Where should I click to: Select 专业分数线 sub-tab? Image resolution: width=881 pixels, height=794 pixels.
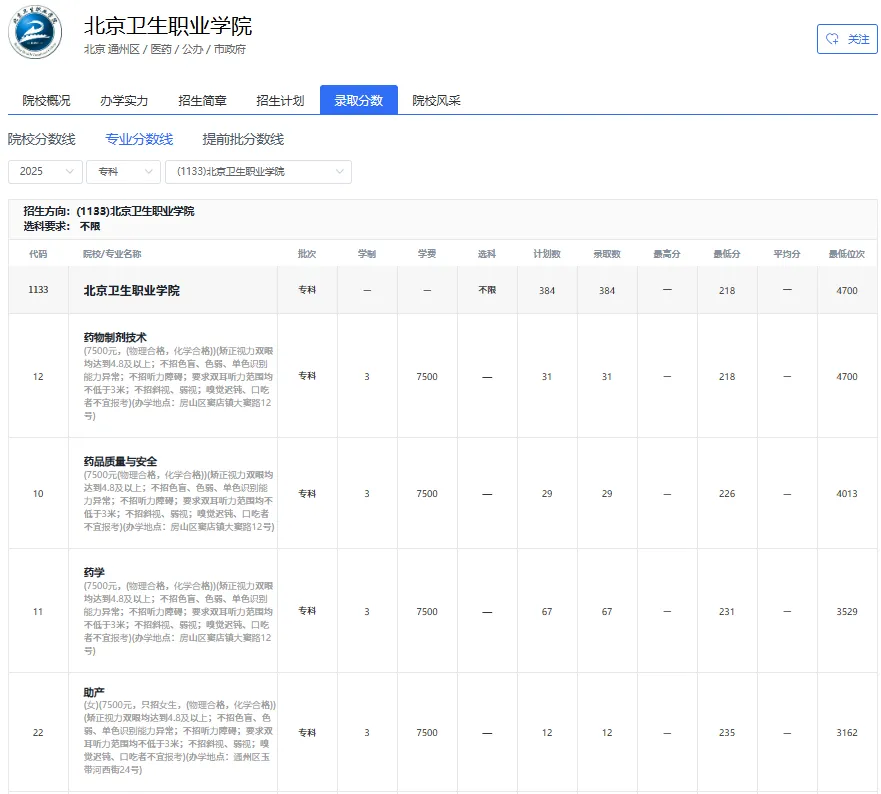pos(139,139)
